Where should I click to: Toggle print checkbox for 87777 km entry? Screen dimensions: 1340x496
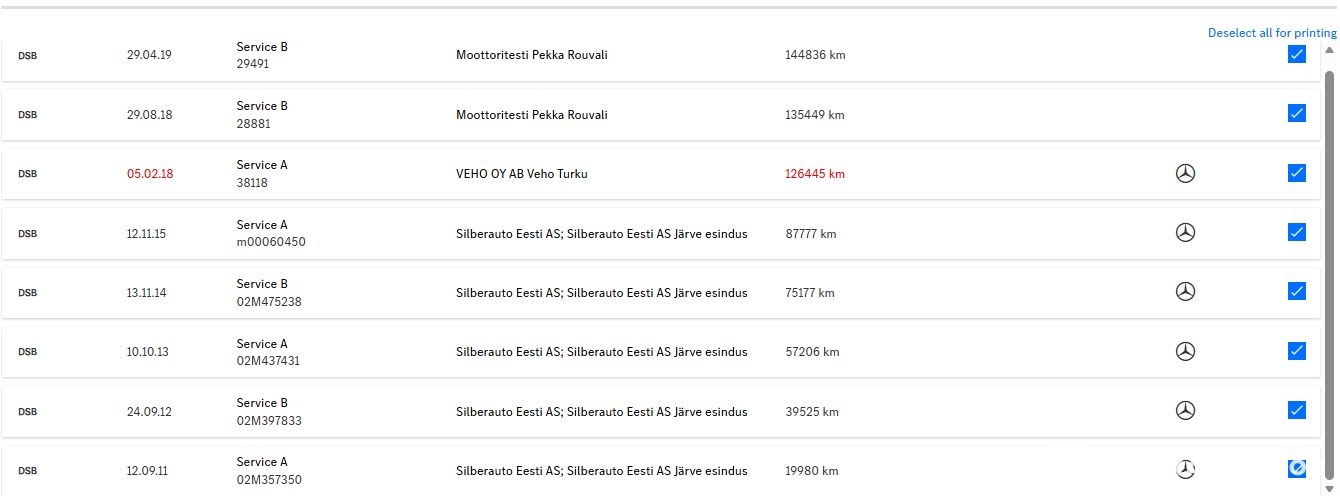pos(1297,232)
